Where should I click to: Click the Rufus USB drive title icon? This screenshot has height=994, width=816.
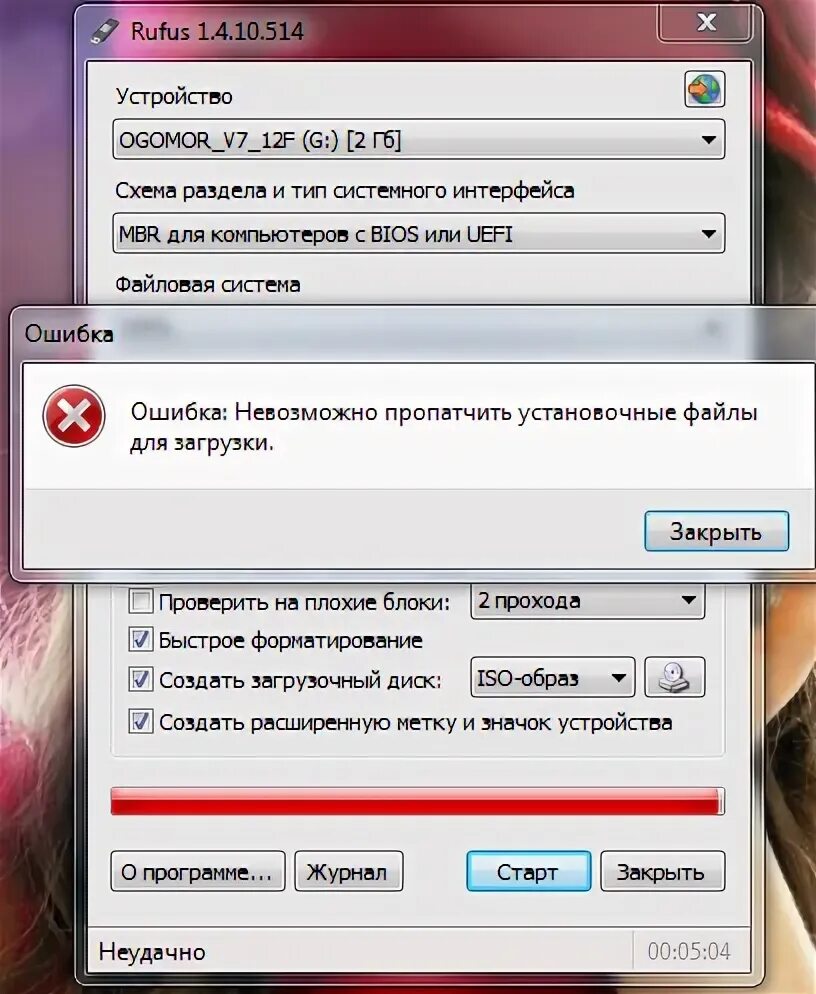coord(104,30)
